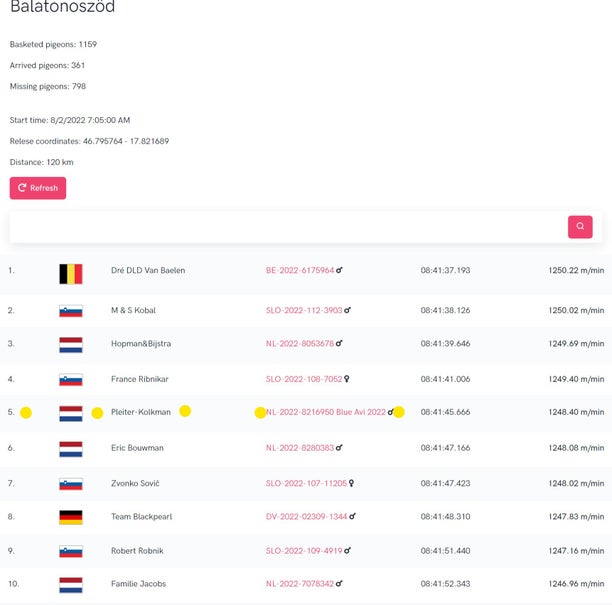The width and height of the screenshot is (612, 605).
Task: Open the SLO-2022-108-7052 pigeon link
Action: [x=304, y=379]
